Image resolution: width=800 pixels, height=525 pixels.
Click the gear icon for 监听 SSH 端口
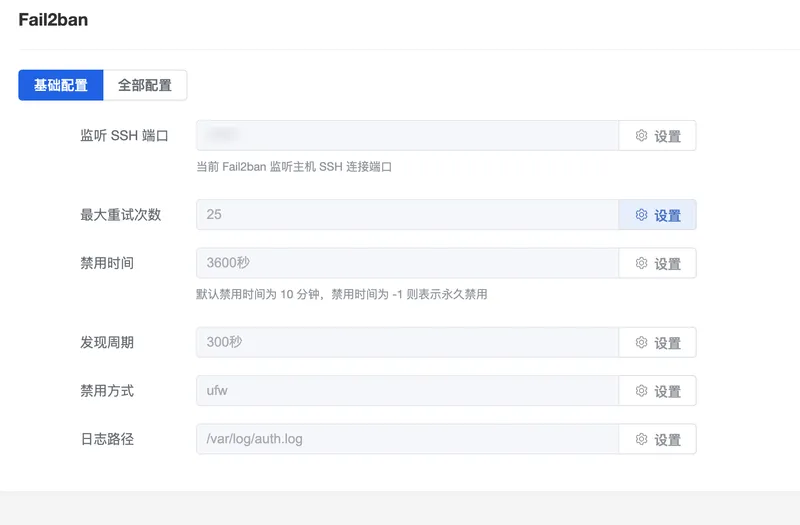[641, 135]
